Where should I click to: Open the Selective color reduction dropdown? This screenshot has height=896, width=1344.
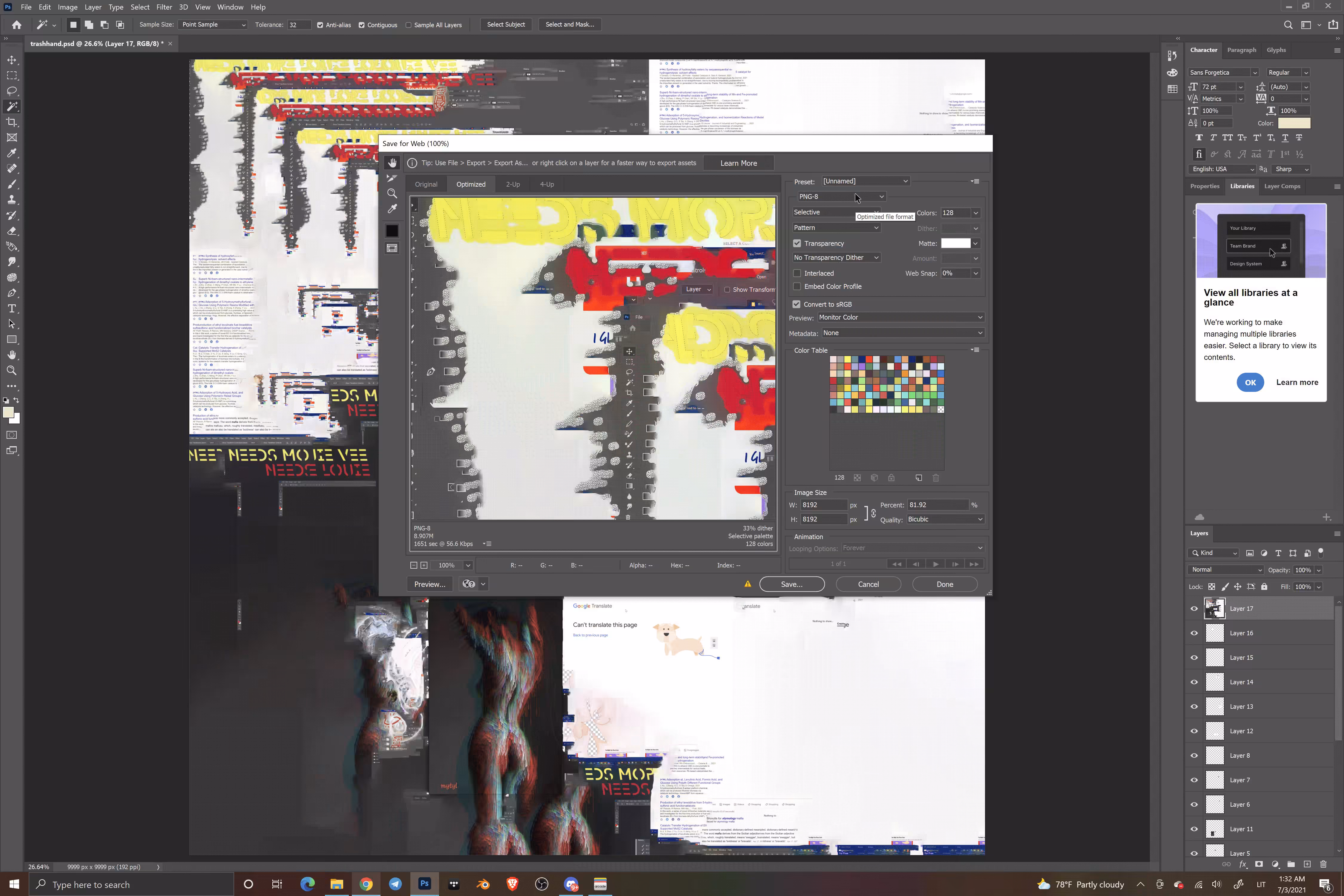pyautogui.click(x=836, y=212)
